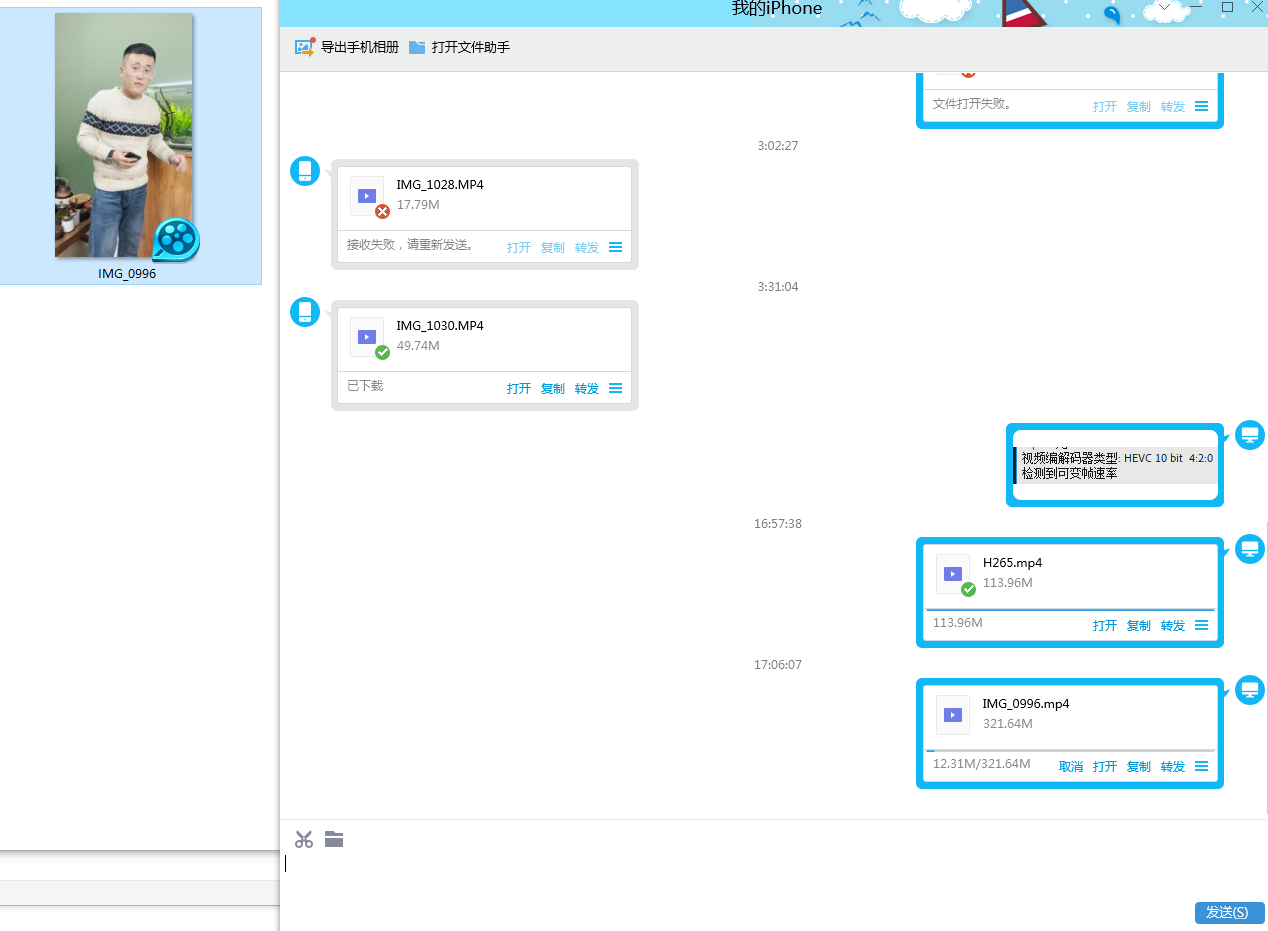
Task: Click IMG_0996.mp4 upload progress bar
Action: click(1070, 750)
